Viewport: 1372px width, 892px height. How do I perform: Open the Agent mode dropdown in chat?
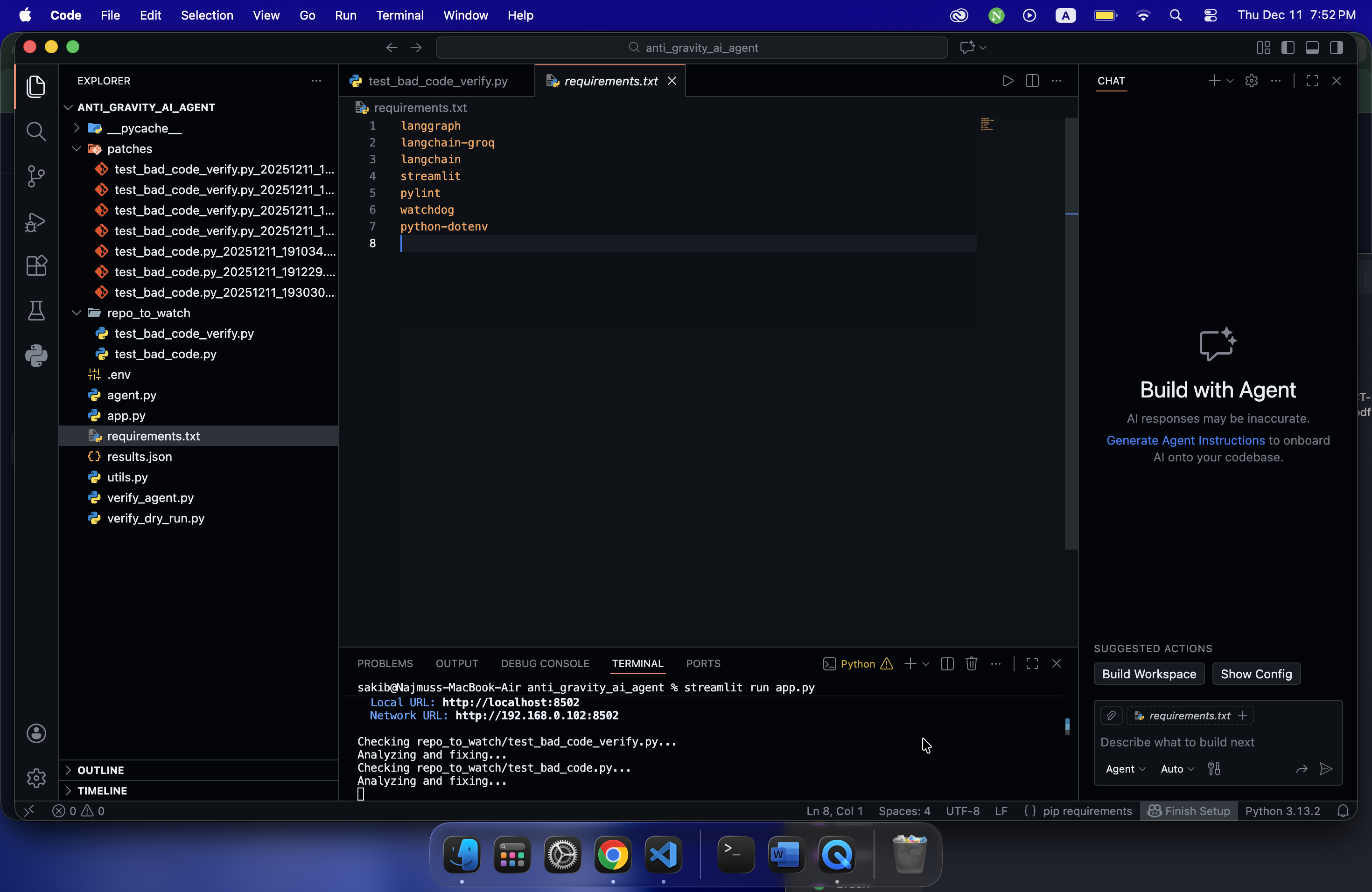point(1125,769)
